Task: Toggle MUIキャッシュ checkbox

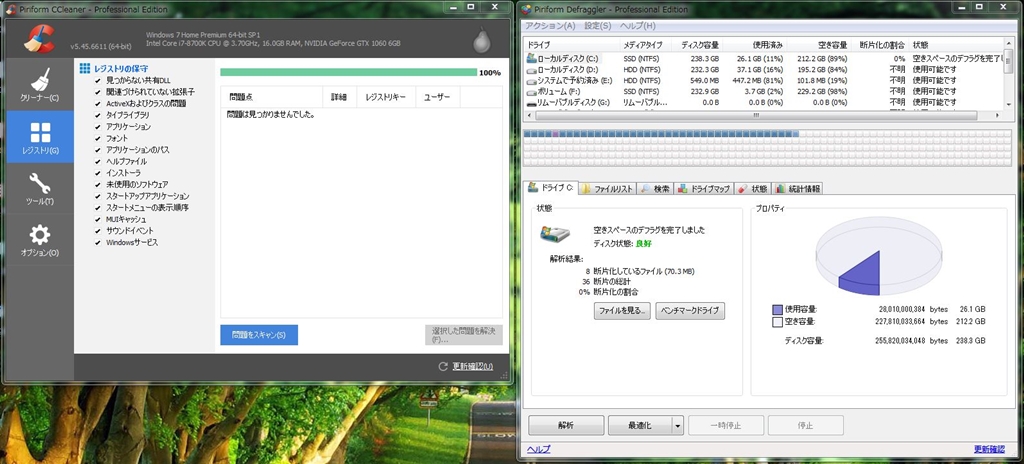Action: 97,220
